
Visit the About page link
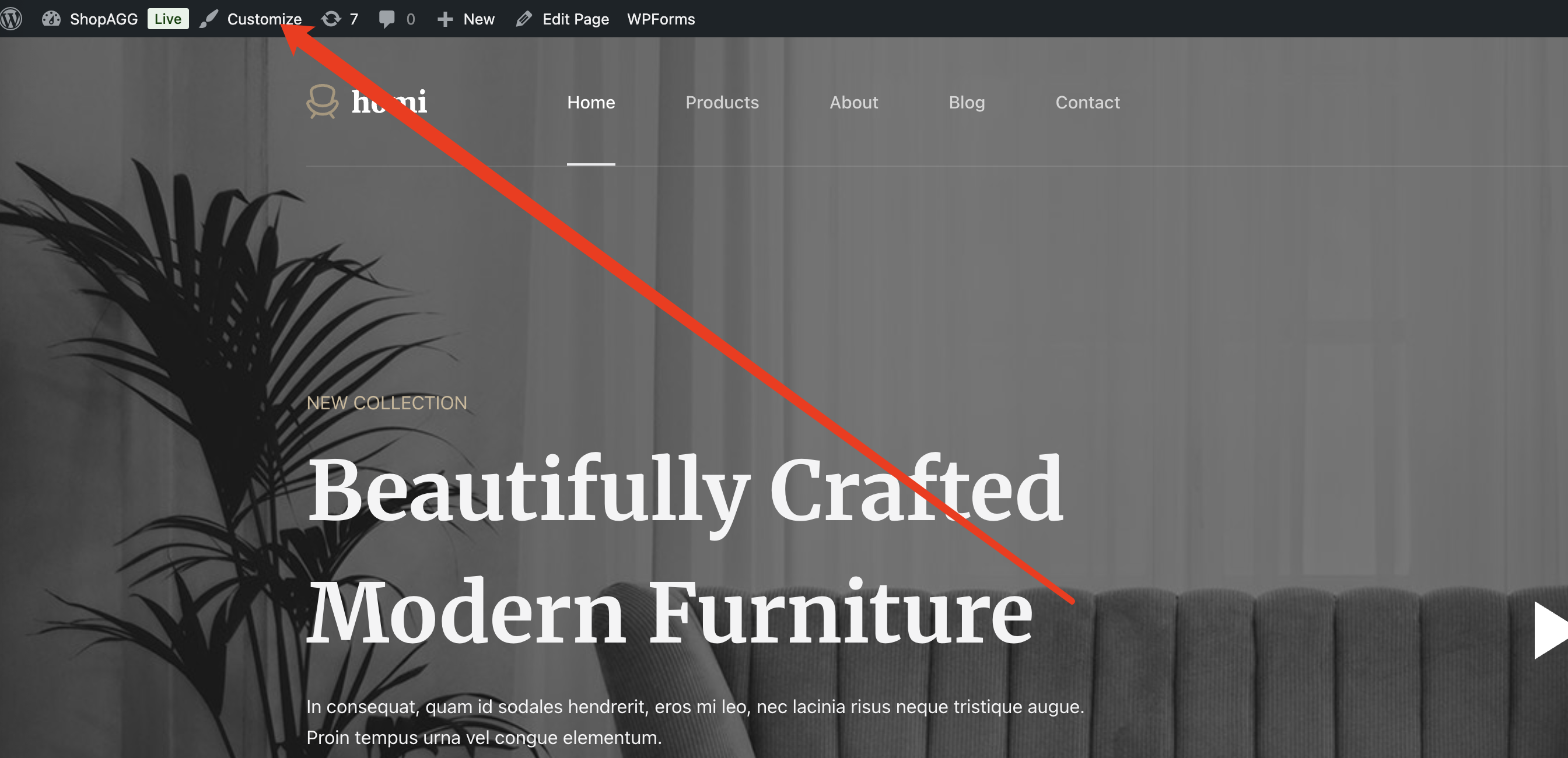[x=853, y=102]
